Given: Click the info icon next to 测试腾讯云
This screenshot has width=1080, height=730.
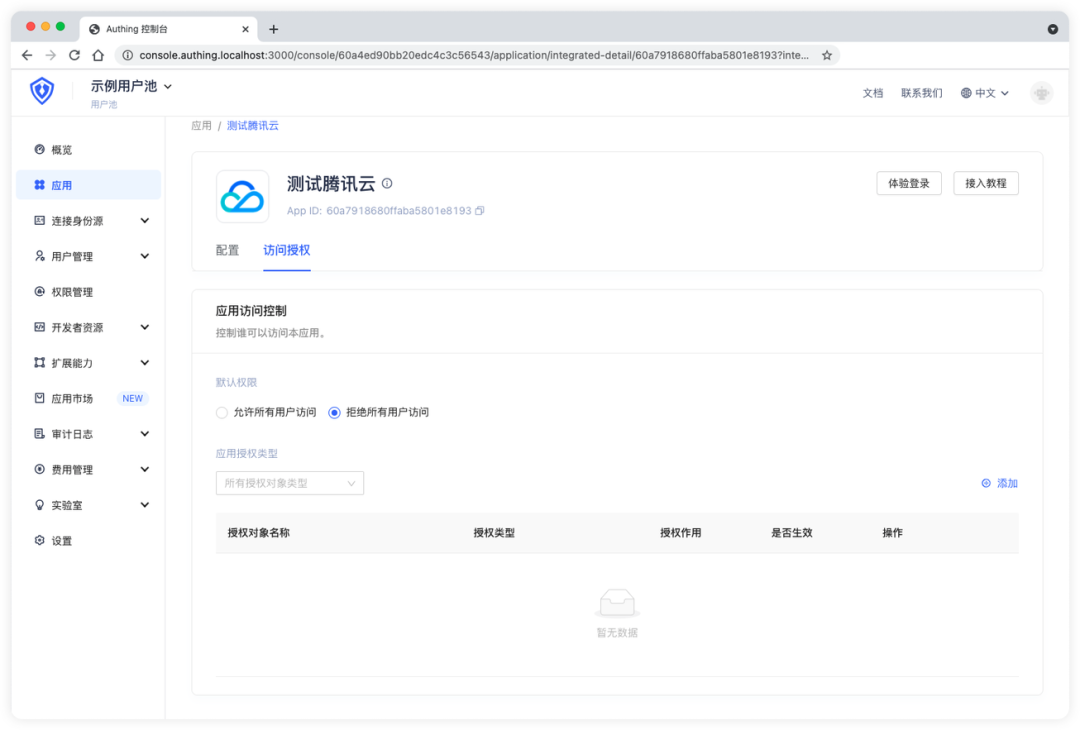Looking at the screenshot, I should pyautogui.click(x=387, y=183).
